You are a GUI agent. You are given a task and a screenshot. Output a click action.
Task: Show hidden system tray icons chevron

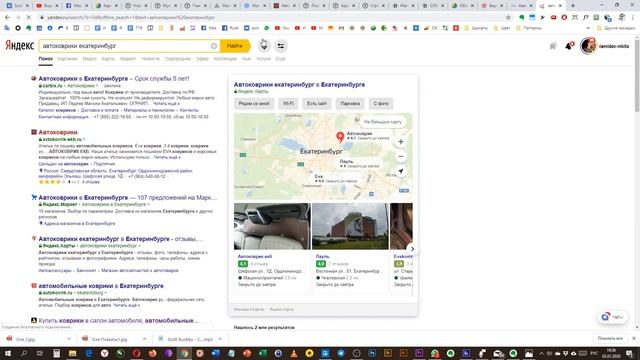pyautogui.click(x=541, y=353)
